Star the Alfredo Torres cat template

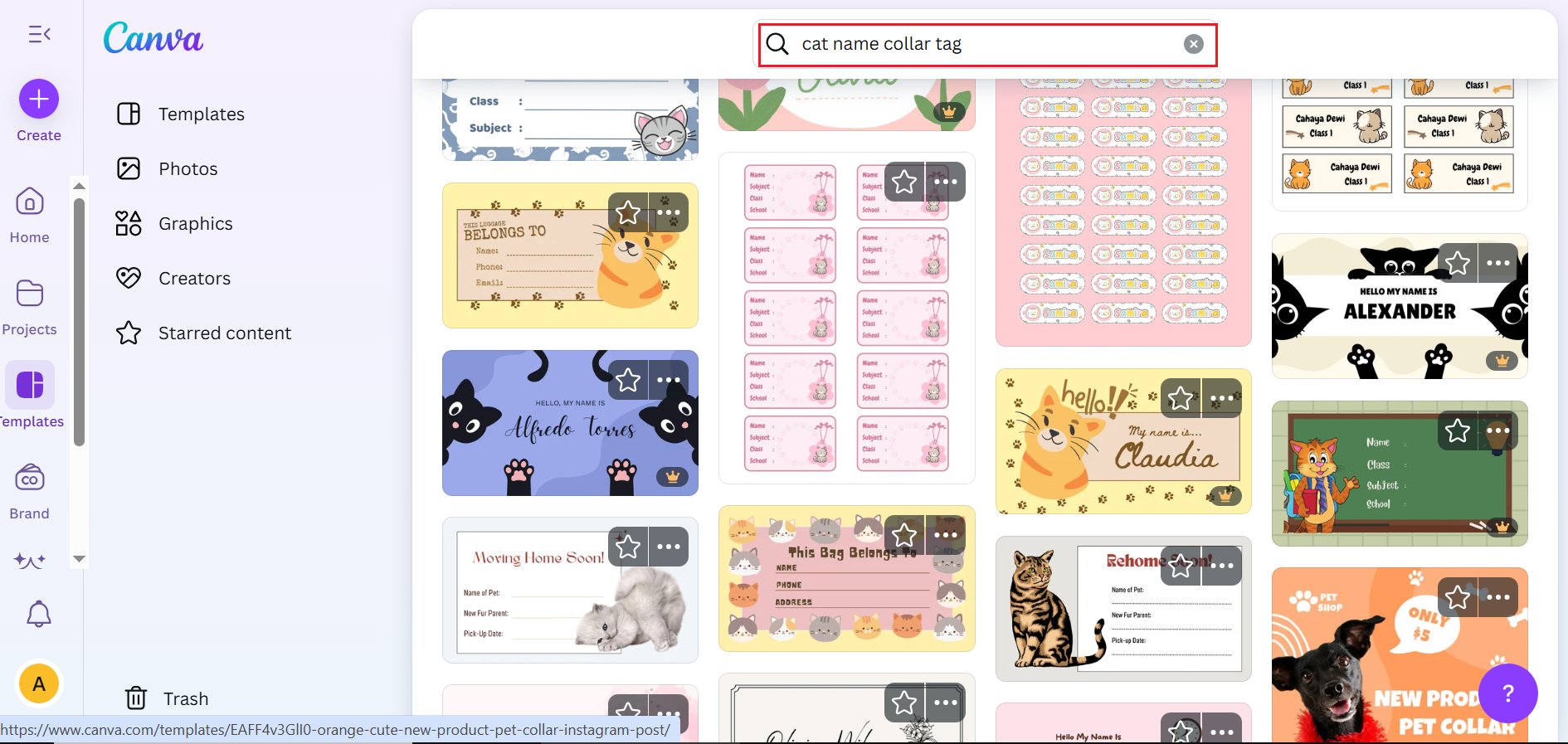point(628,380)
